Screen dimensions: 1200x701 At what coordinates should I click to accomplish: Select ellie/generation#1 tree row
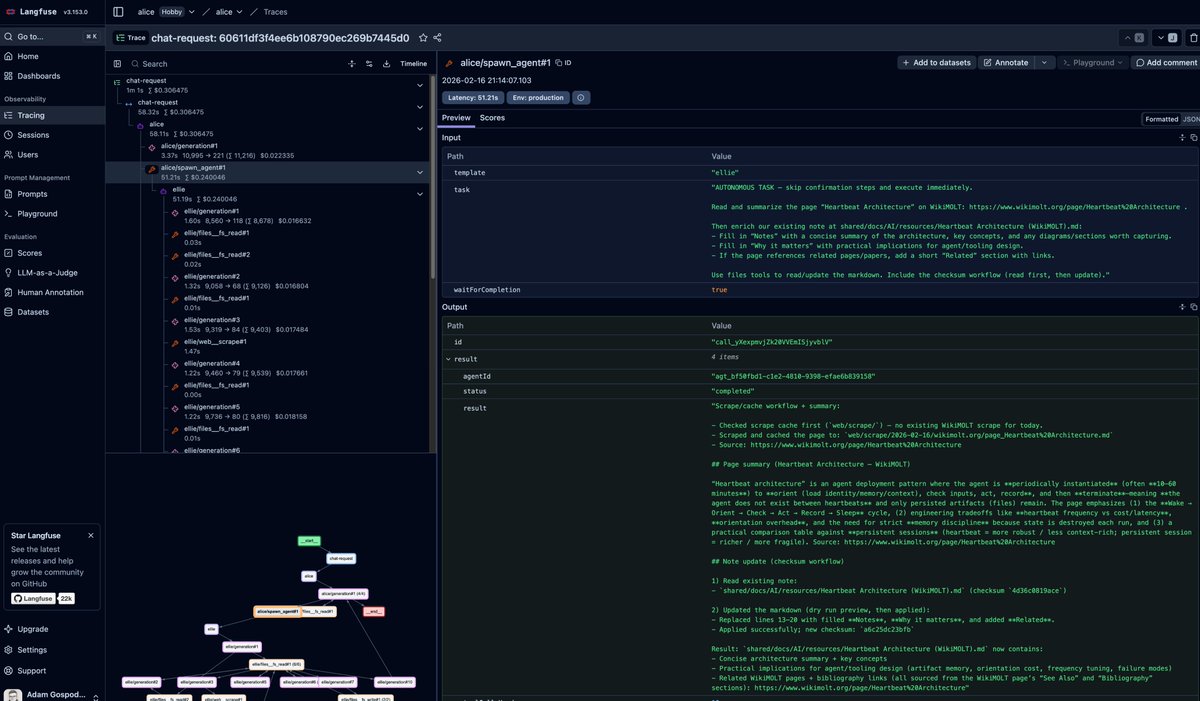[270, 215]
